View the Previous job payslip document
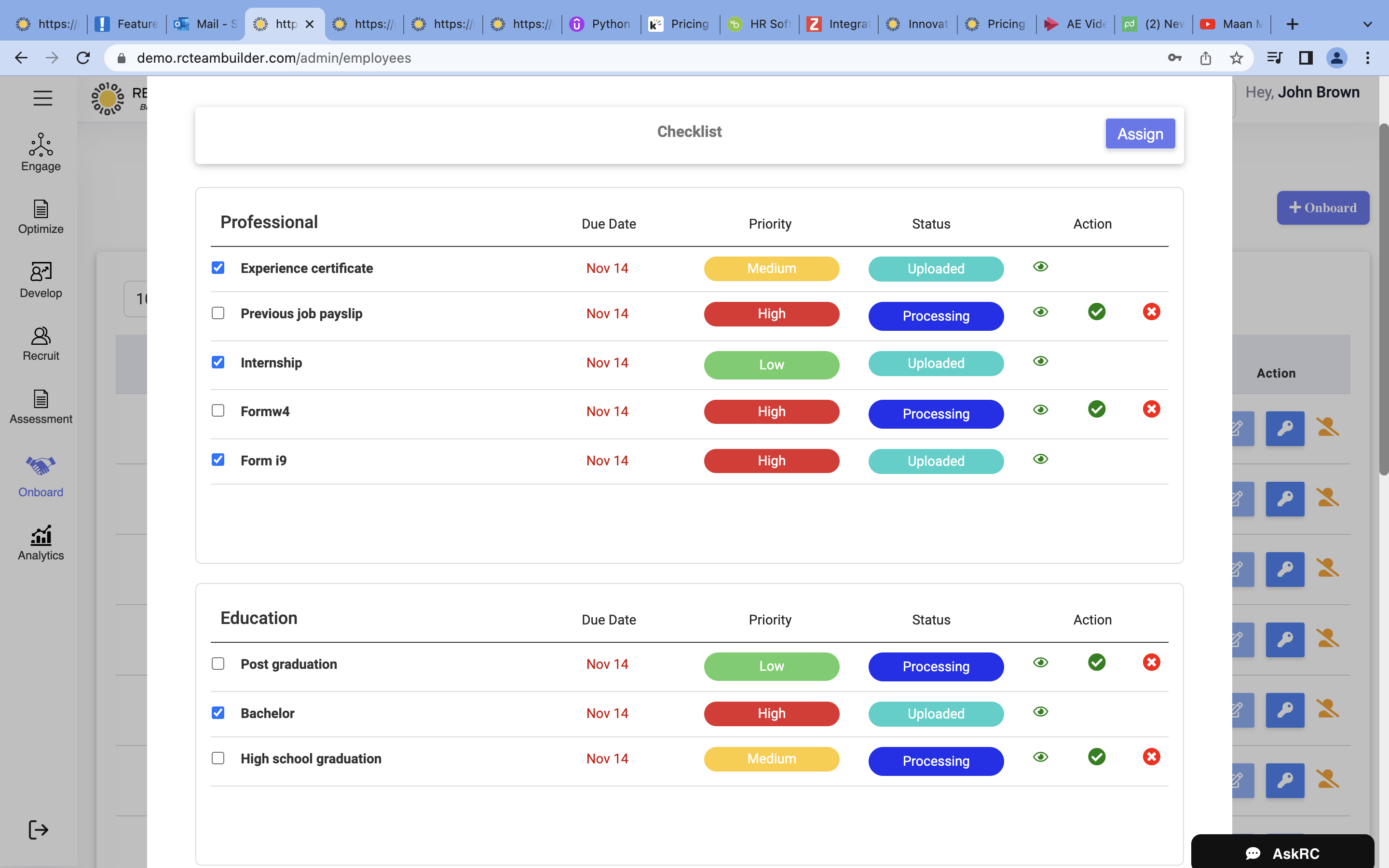This screenshot has width=1389, height=868. (1040, 312)
